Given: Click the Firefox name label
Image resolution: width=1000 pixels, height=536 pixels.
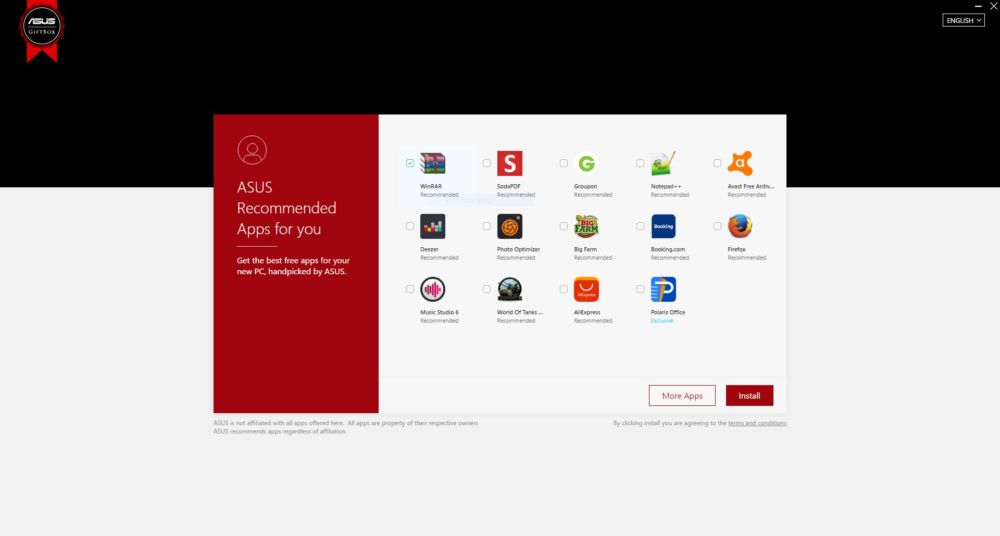Looking at the screenshot, I should (x=737, y=249).
